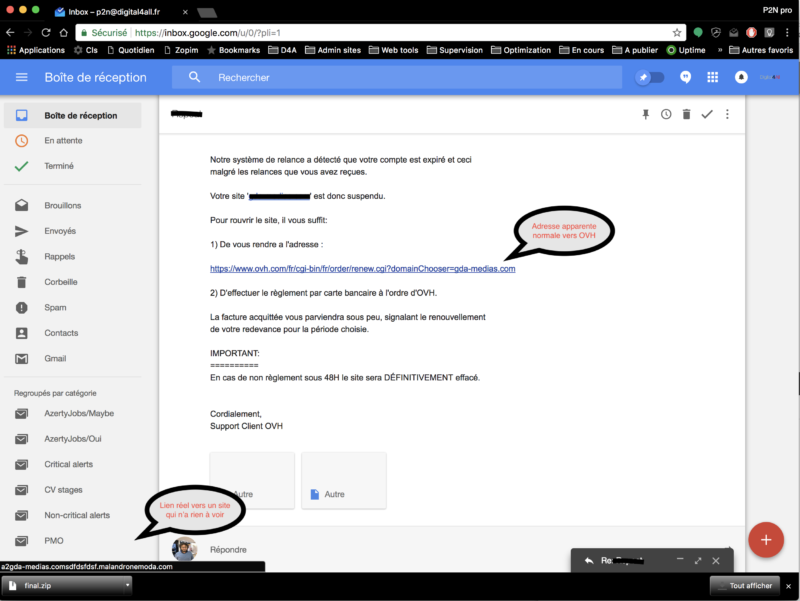Snooze this email with clock icon

666,114
